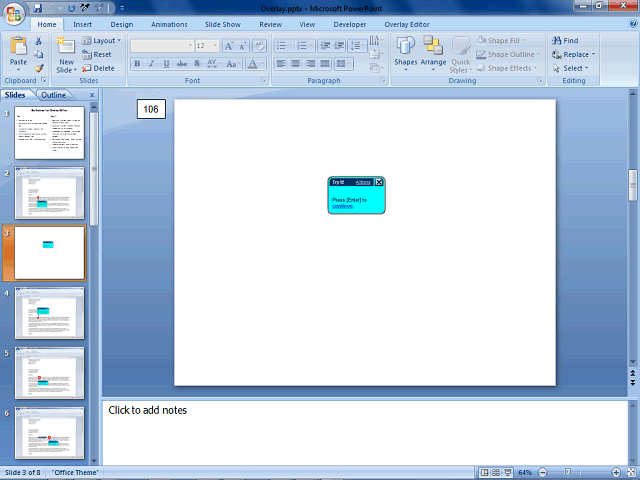
Task: Close the Try It overlay box
Action: (379, 182)
